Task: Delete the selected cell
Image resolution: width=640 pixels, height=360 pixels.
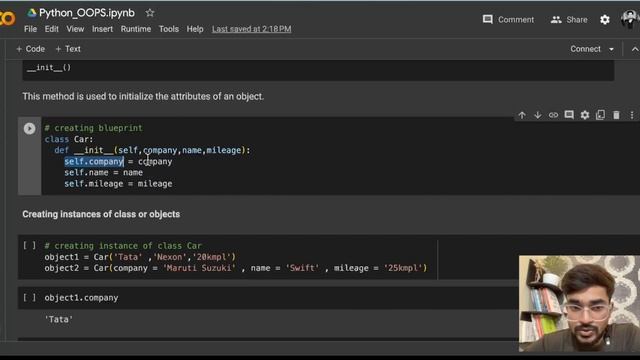Action: pyautogui.click(x=616, y=115)
